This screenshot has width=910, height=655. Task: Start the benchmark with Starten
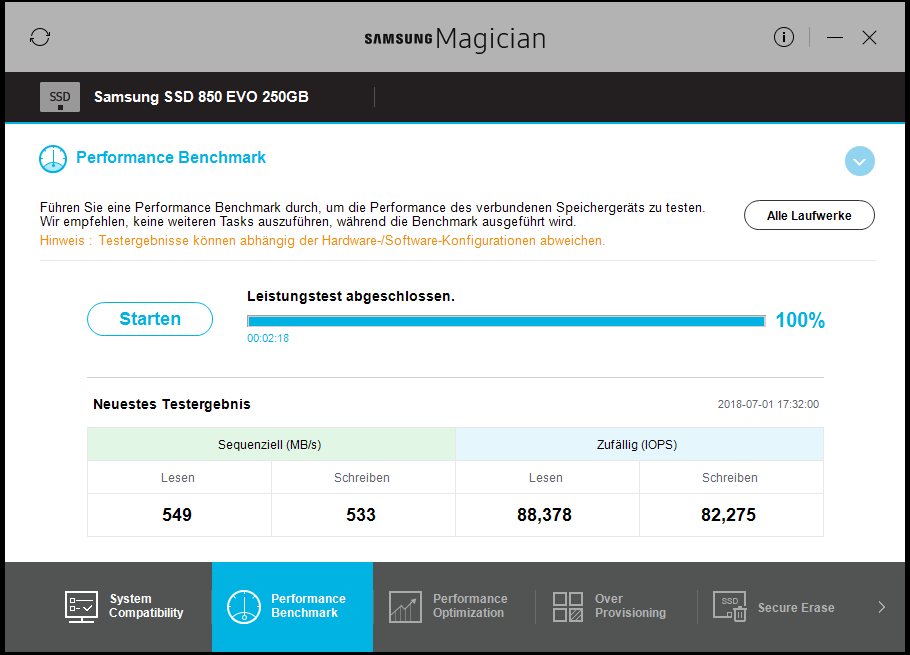150,319
